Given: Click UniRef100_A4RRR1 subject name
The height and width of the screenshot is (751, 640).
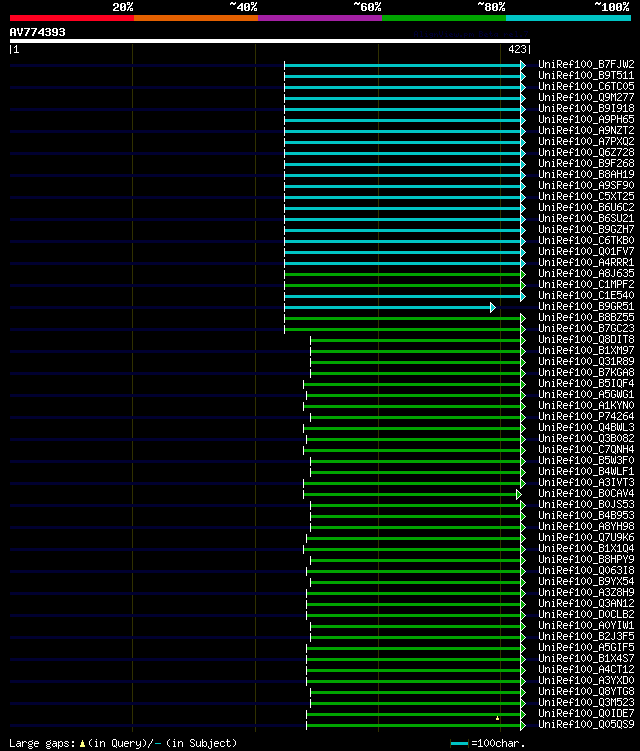Looking at the screenshot, I should [586, 262].
